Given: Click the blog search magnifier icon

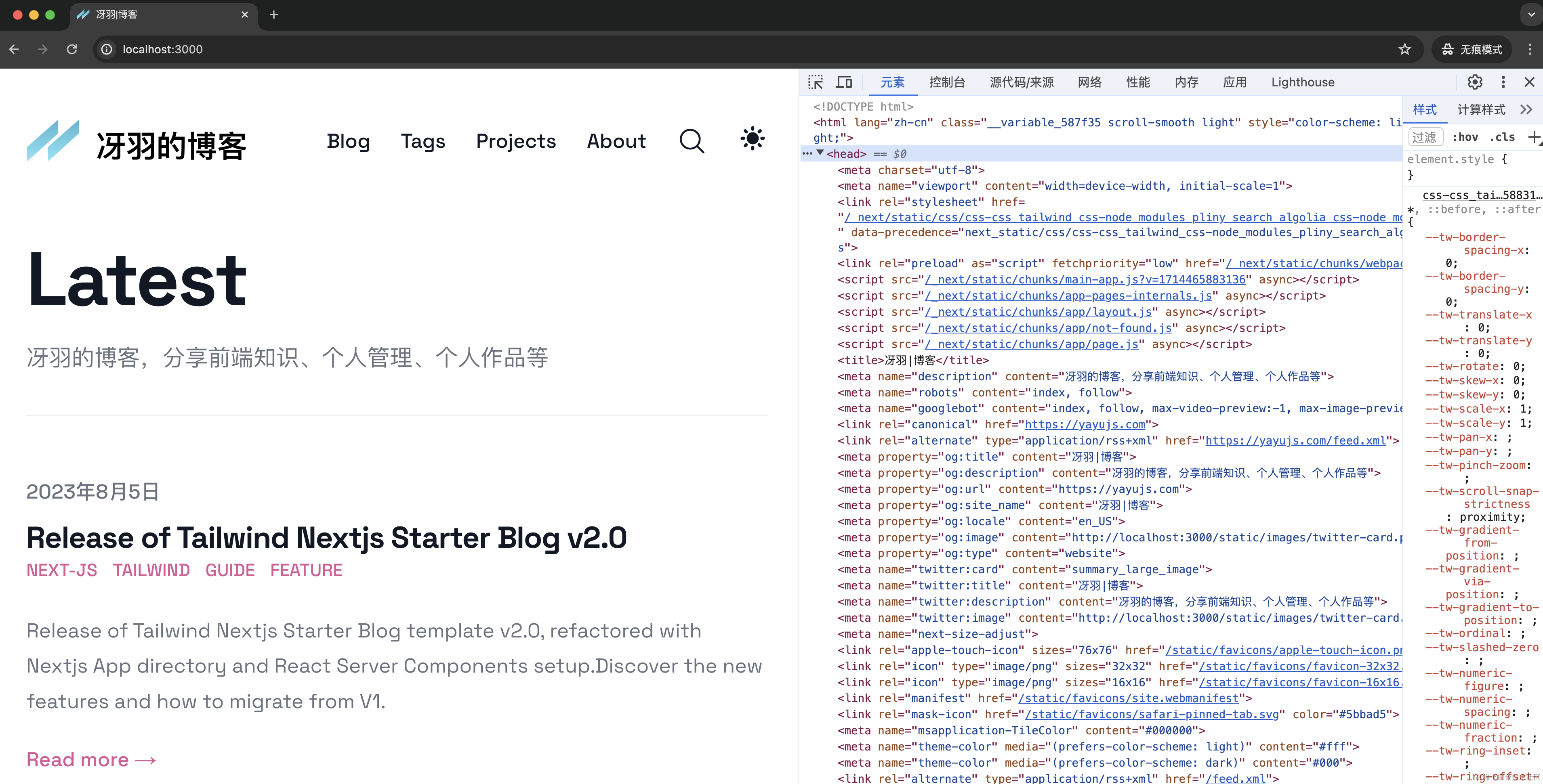Looking at the screenshot, I should [691, 141].
